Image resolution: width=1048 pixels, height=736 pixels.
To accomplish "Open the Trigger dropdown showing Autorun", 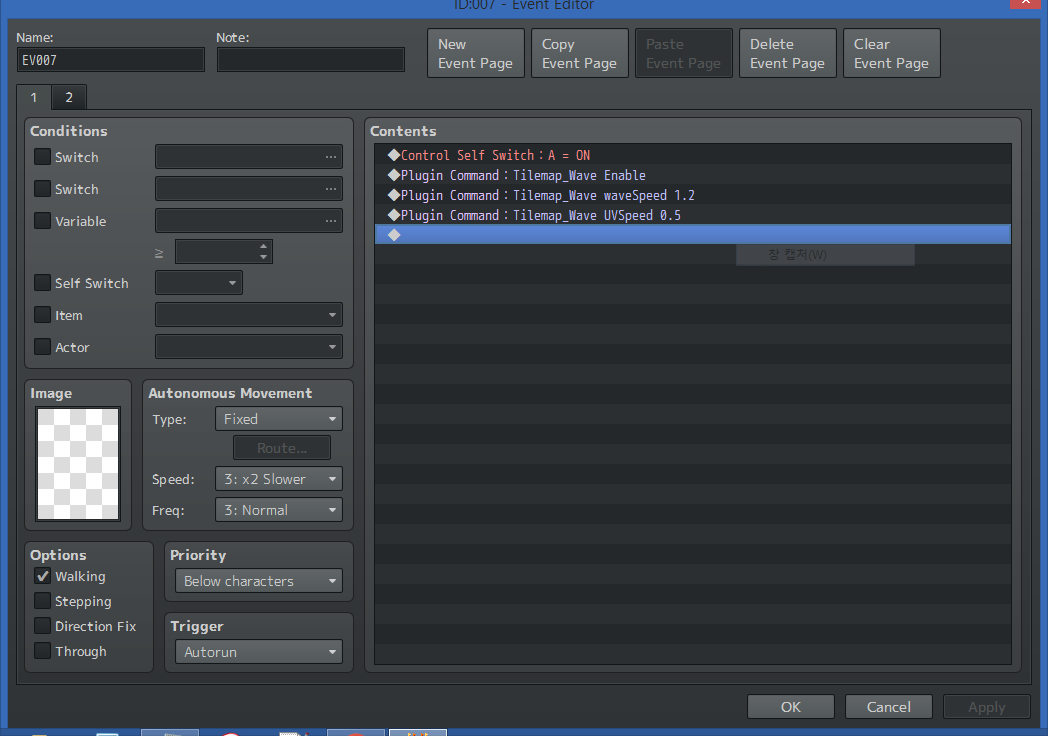I will [x=259, y=652].
